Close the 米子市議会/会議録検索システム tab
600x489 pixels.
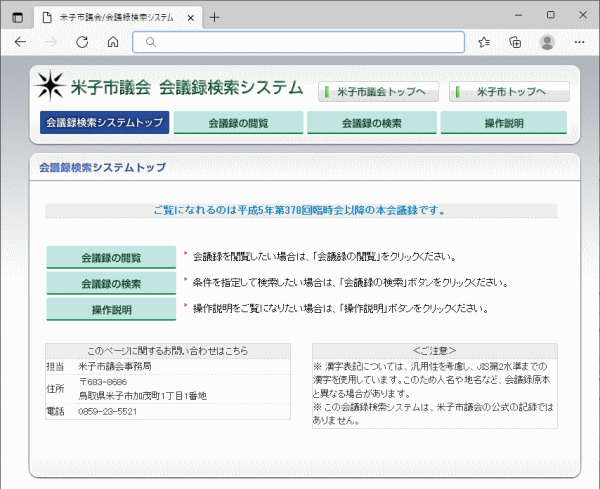click(191, 18)
